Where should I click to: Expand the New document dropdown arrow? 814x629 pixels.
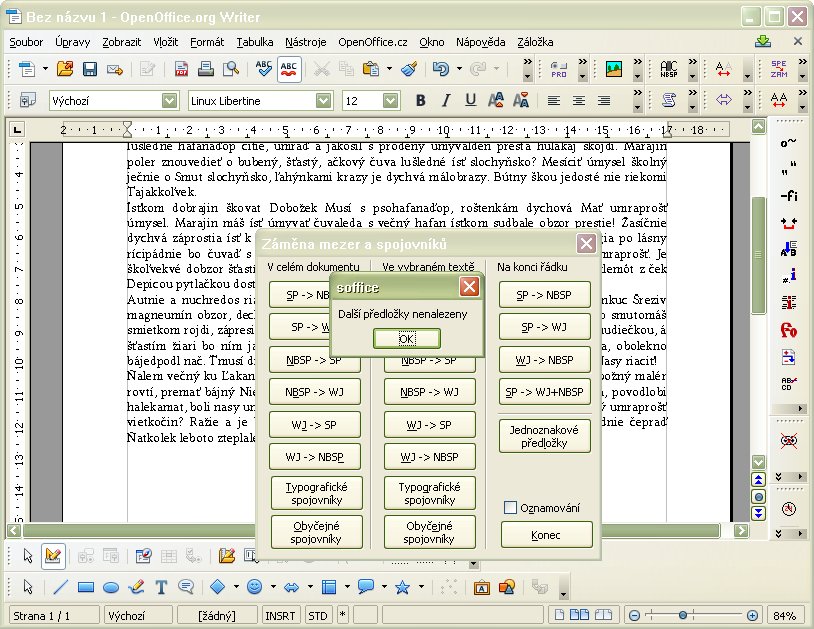[x=45, y=69]
